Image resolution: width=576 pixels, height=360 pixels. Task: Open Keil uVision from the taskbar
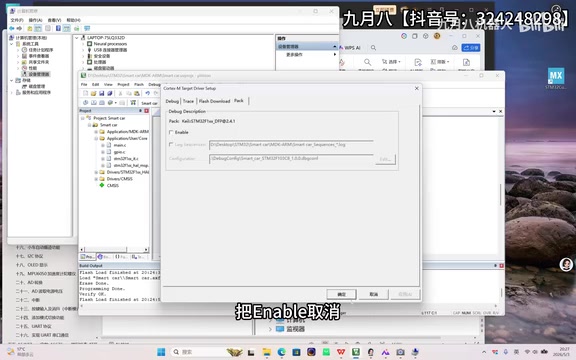coord(356,352)
